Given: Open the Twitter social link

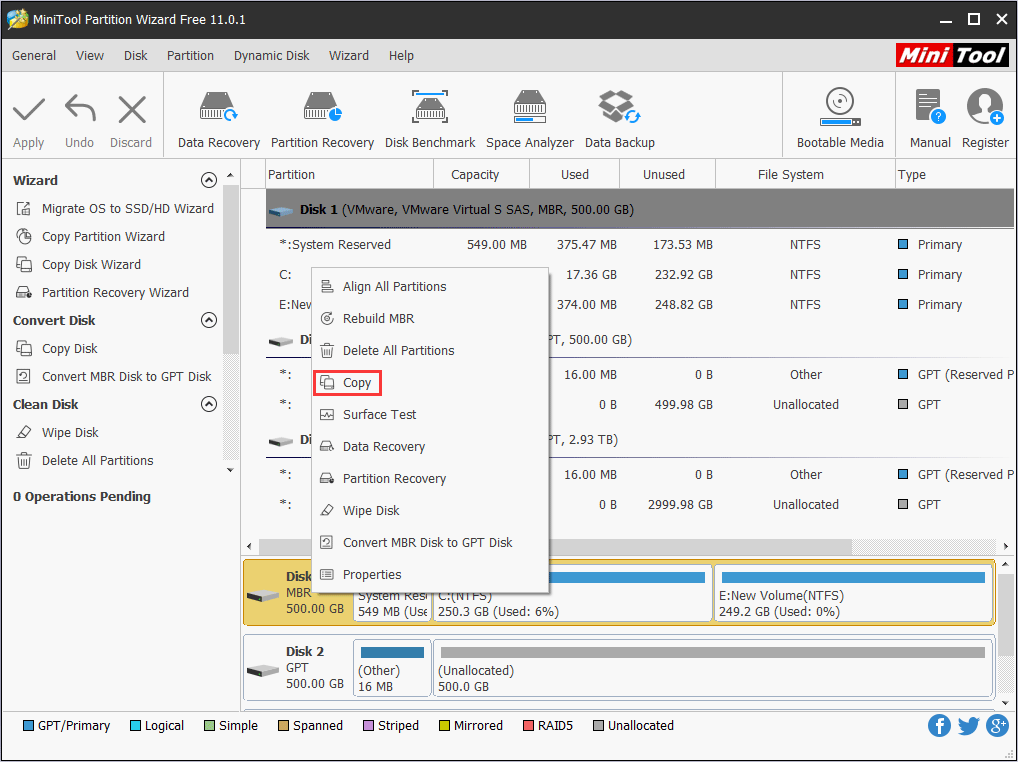Looking at the screenshot, I should click(x=968, y=725).
